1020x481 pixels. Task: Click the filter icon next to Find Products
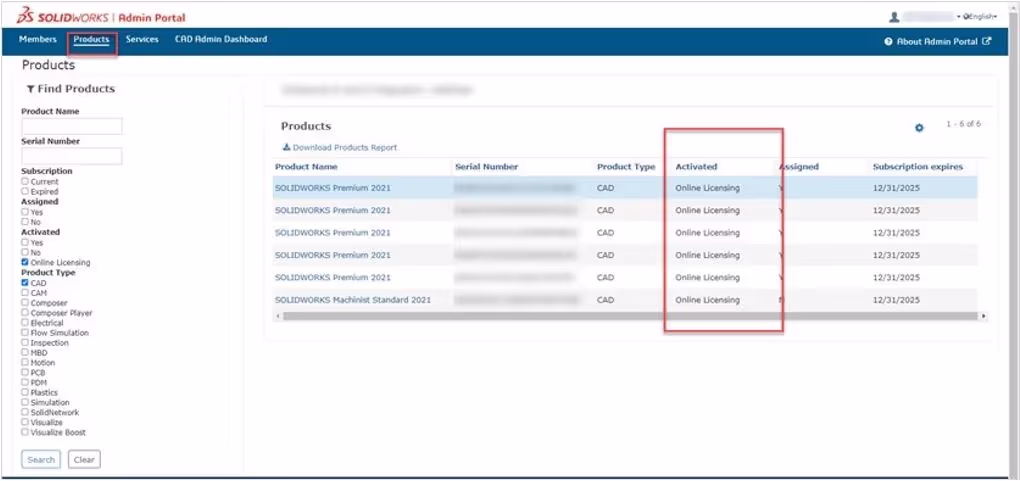[x=30, y=89]
